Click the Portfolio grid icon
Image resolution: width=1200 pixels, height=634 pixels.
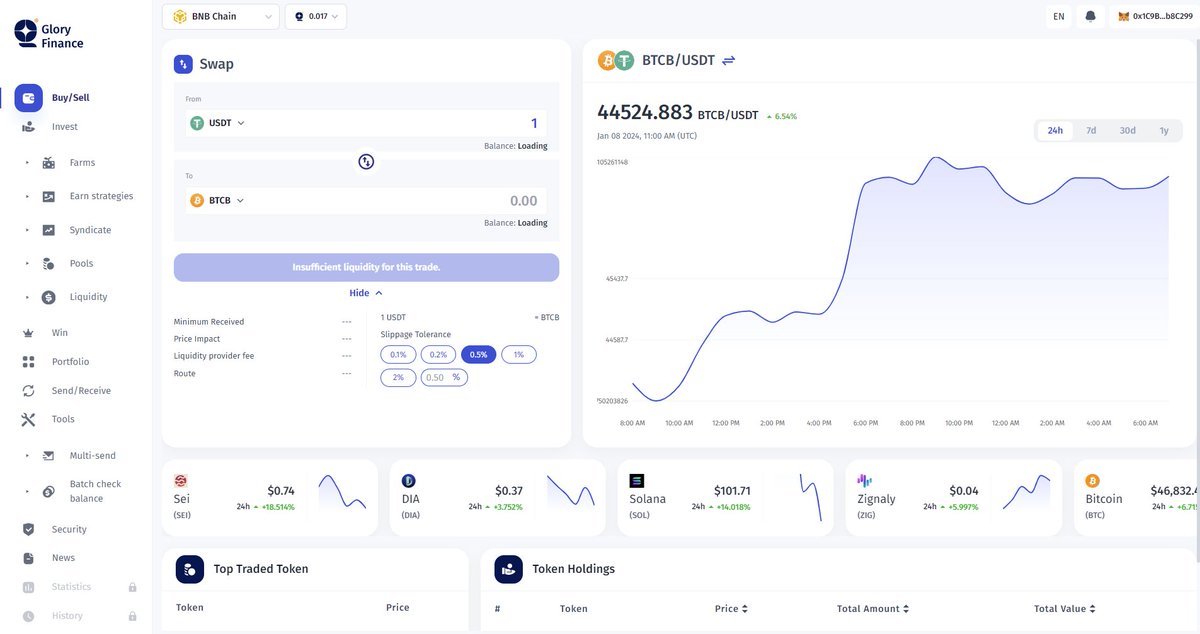coord(28,362)
